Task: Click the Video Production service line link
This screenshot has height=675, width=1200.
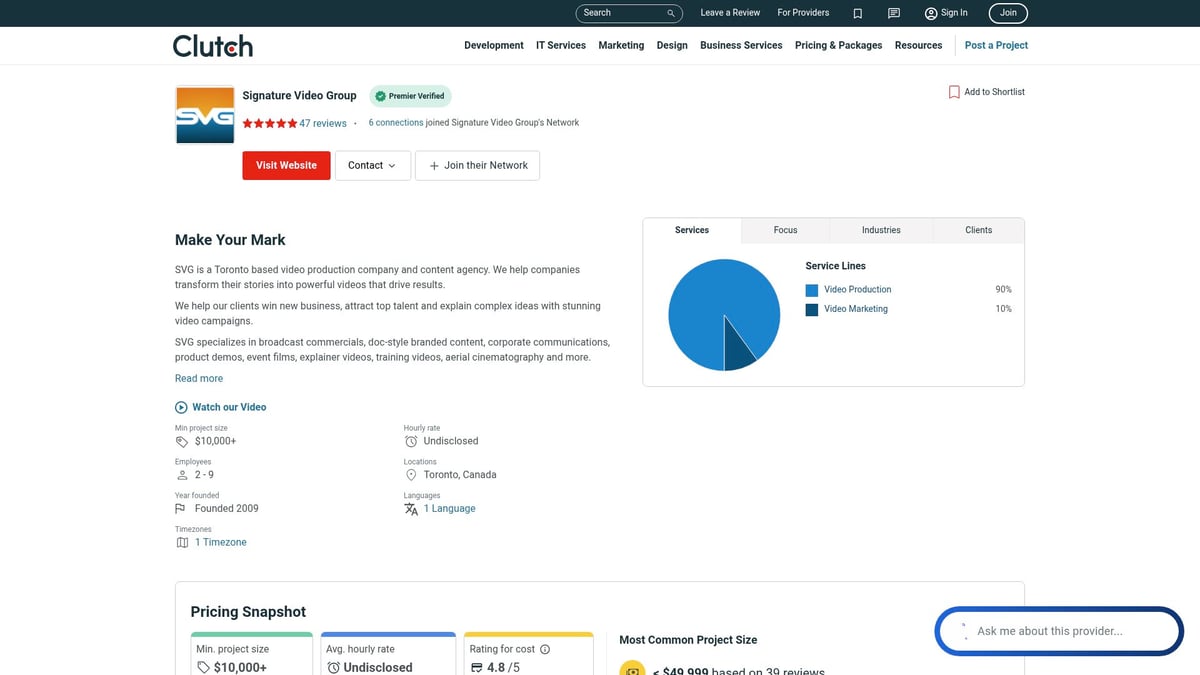Action: point(857,289)
